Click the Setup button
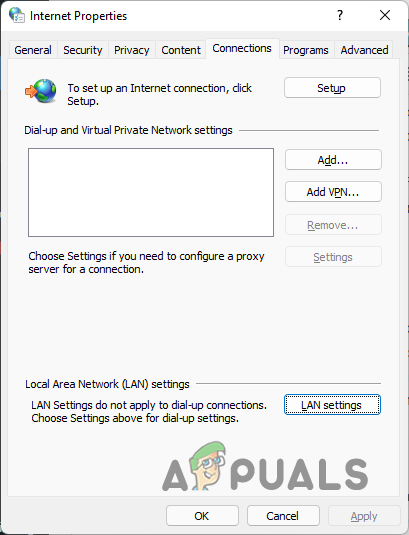The width and height of the screenshot is (409, 535). click(332, 88)
